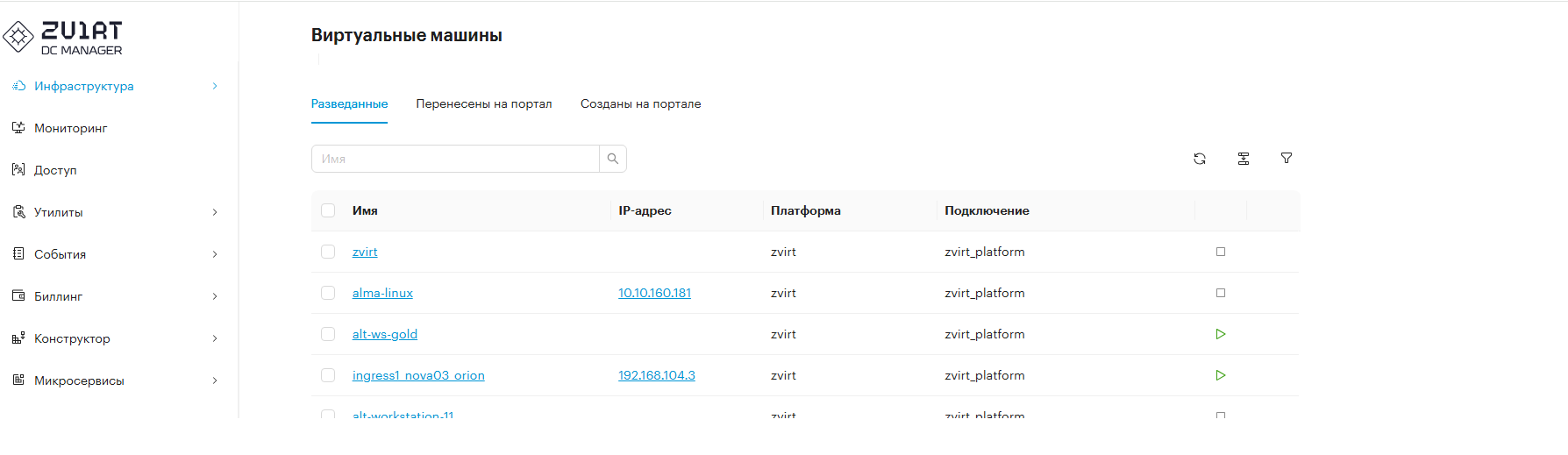Switch to Перенесены на портал tab
The width and height of the screenshot is (1568, 455).
tap(483, 103)
